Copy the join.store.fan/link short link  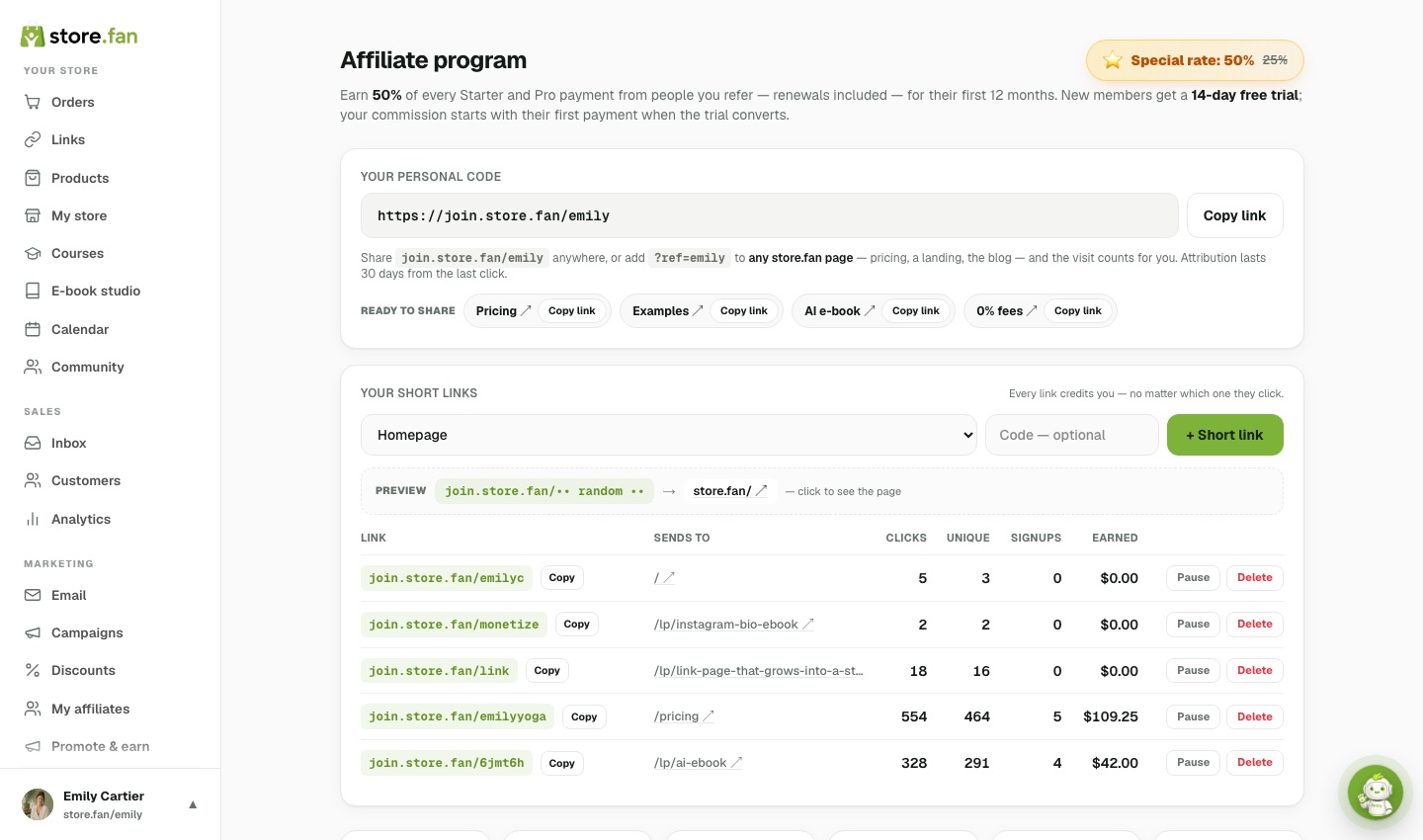click(x=547, y=670)
